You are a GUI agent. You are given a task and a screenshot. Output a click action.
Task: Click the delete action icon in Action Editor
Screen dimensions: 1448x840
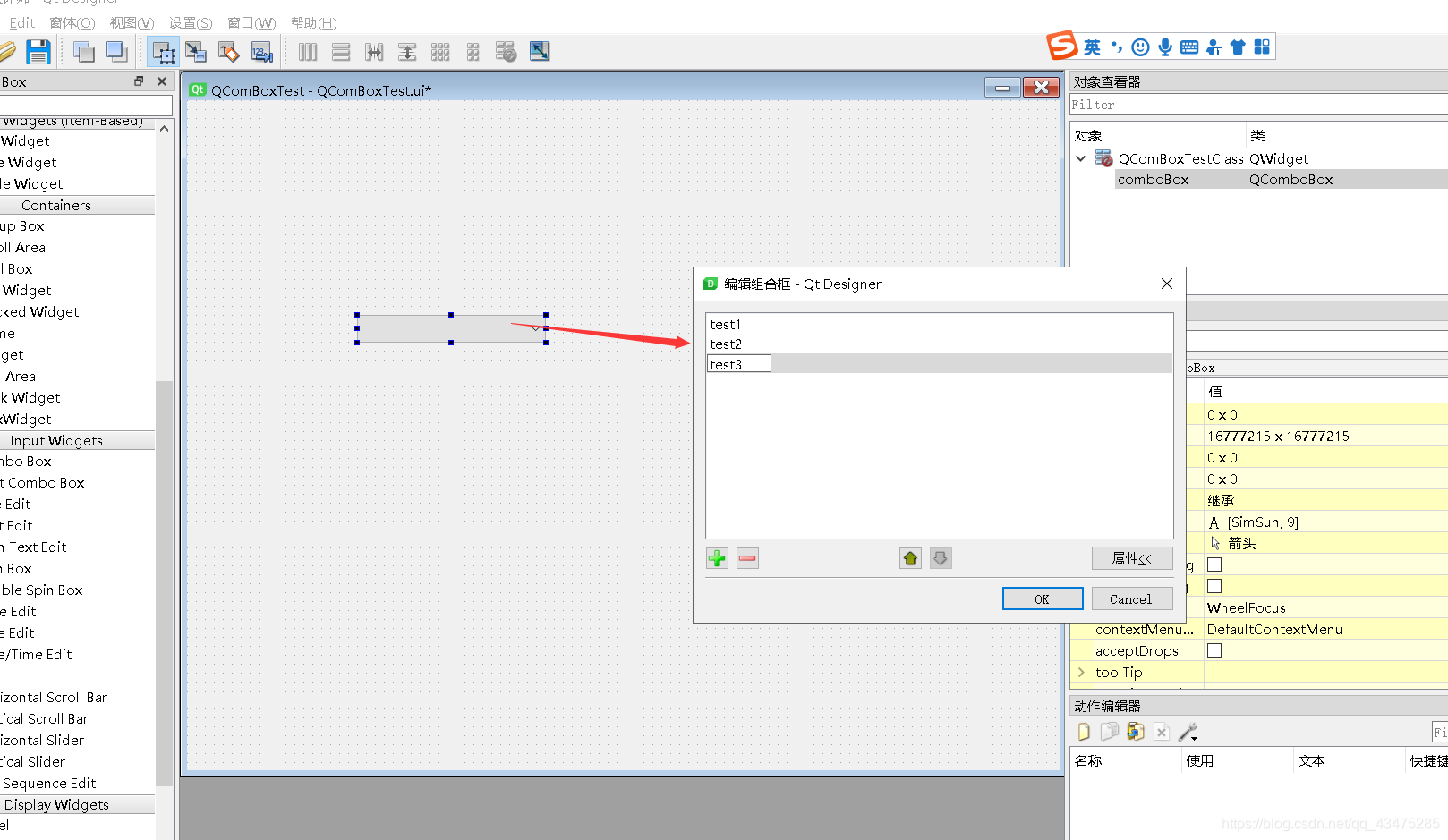point(1162,732)
